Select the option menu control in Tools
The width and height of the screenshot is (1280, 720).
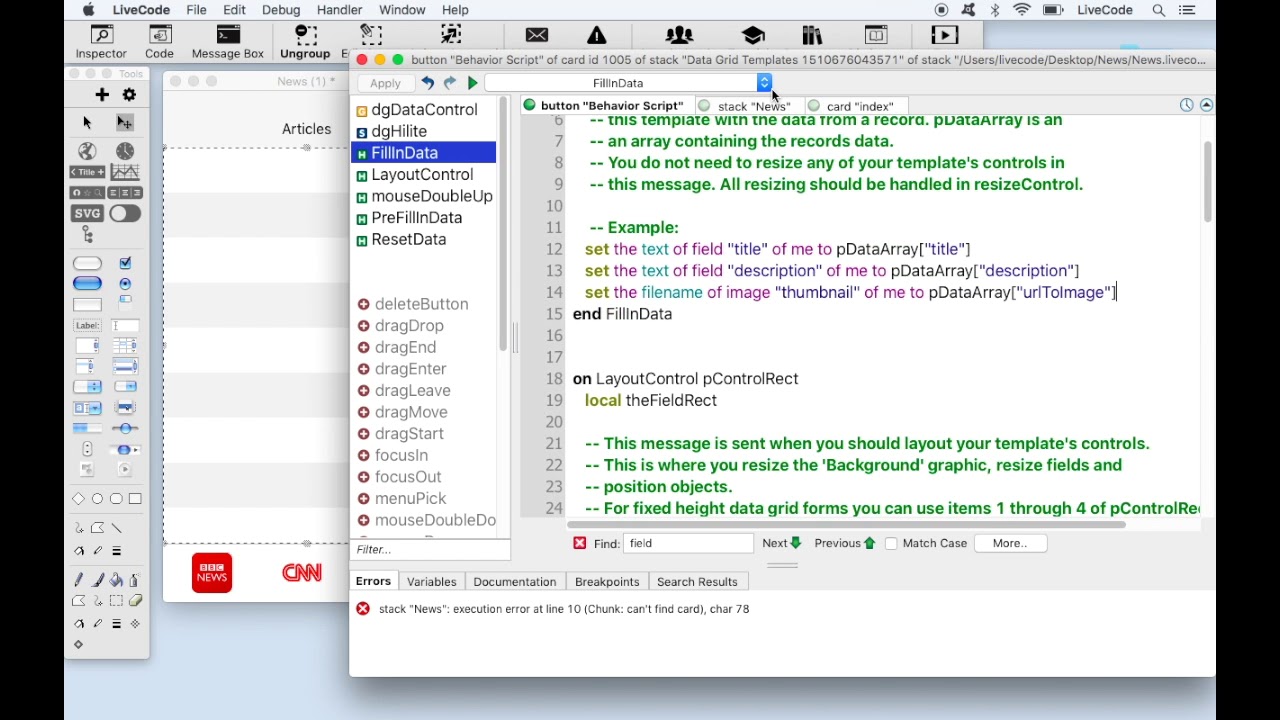pyautogui.click(x=87, y=387)
